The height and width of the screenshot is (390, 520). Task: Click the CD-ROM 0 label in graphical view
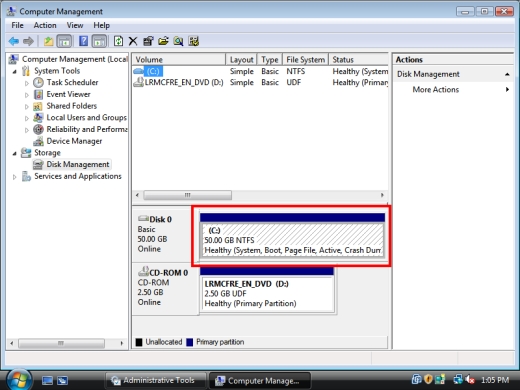coord(168,273)
